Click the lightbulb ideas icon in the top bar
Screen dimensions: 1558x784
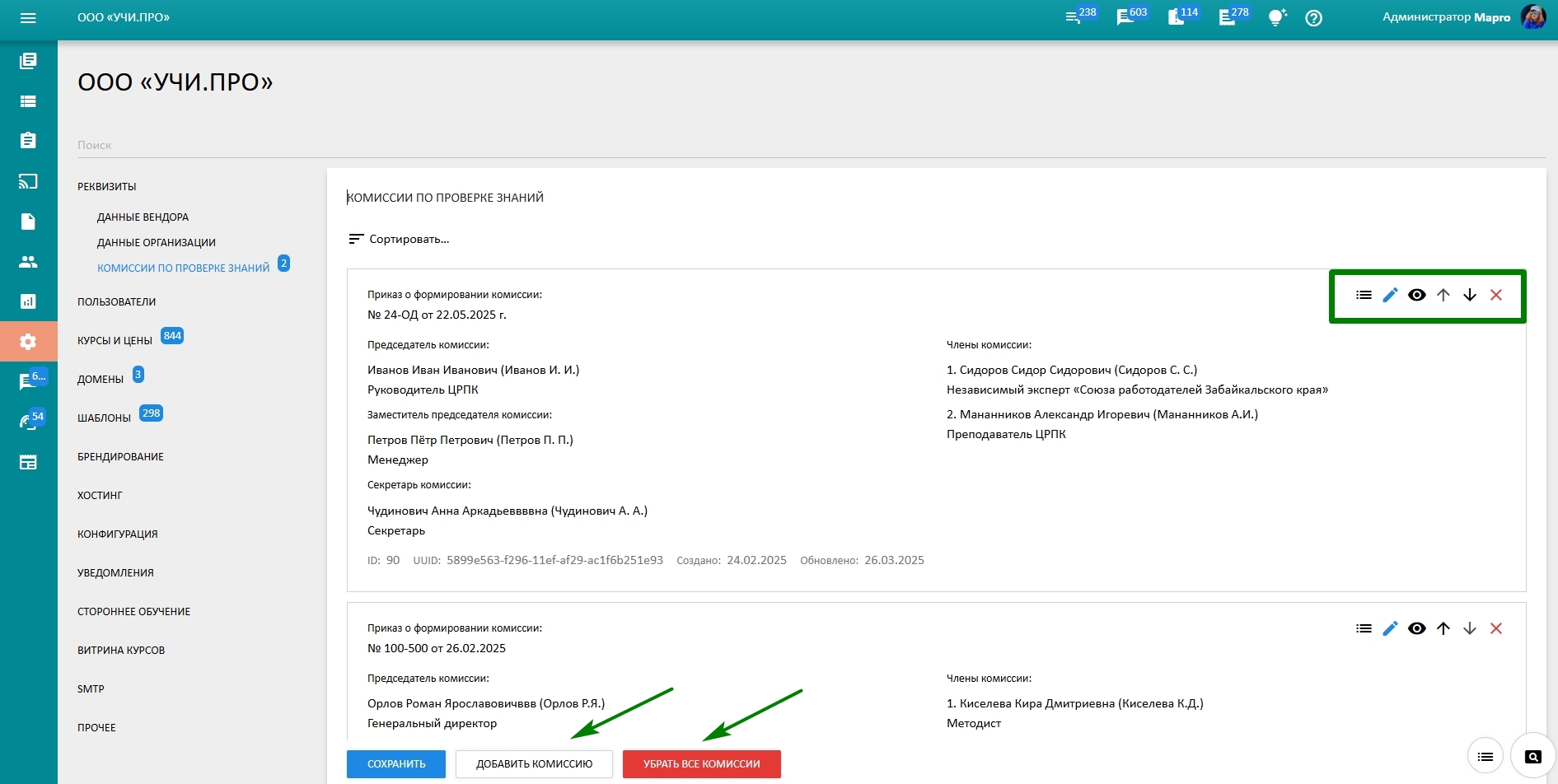[1277, 17]
